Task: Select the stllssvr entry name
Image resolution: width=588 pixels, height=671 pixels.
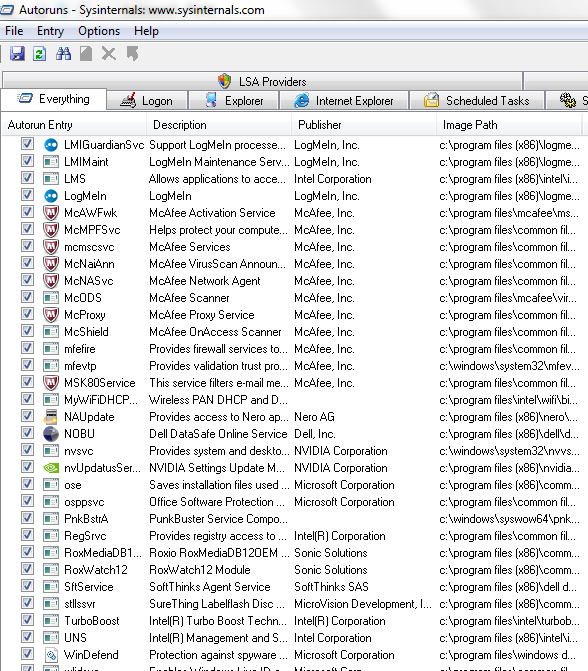Action: pyautogui.click(x=80, y=604)
